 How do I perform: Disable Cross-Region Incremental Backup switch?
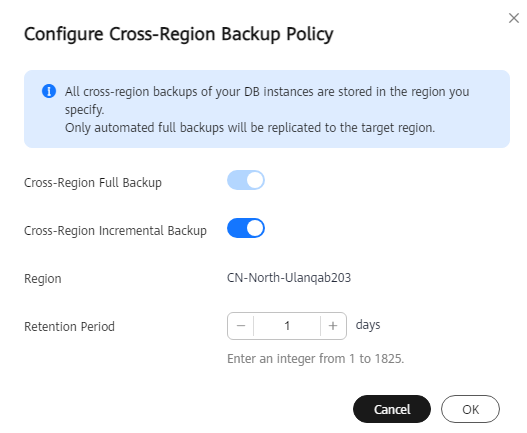click(x=246, y=228)
